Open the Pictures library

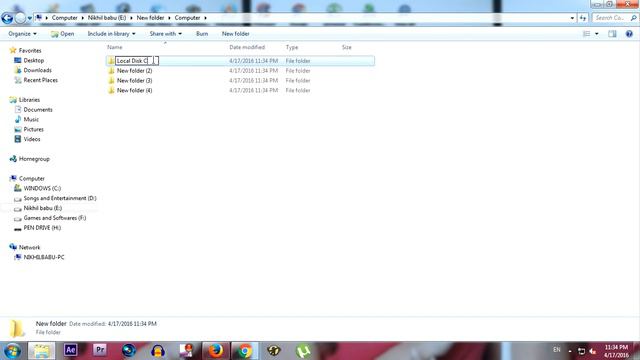click(33, 129)
